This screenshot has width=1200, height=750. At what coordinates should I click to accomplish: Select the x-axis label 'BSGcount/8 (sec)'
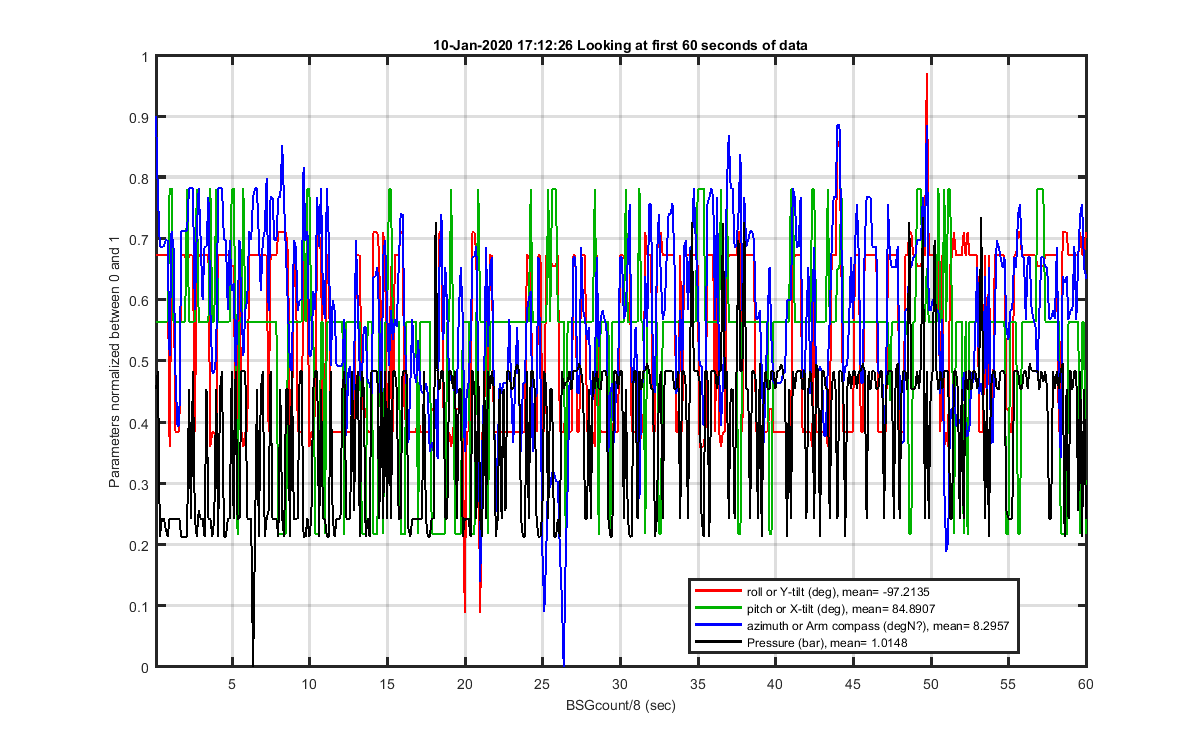pyautogui.click(x=621, y=706)
